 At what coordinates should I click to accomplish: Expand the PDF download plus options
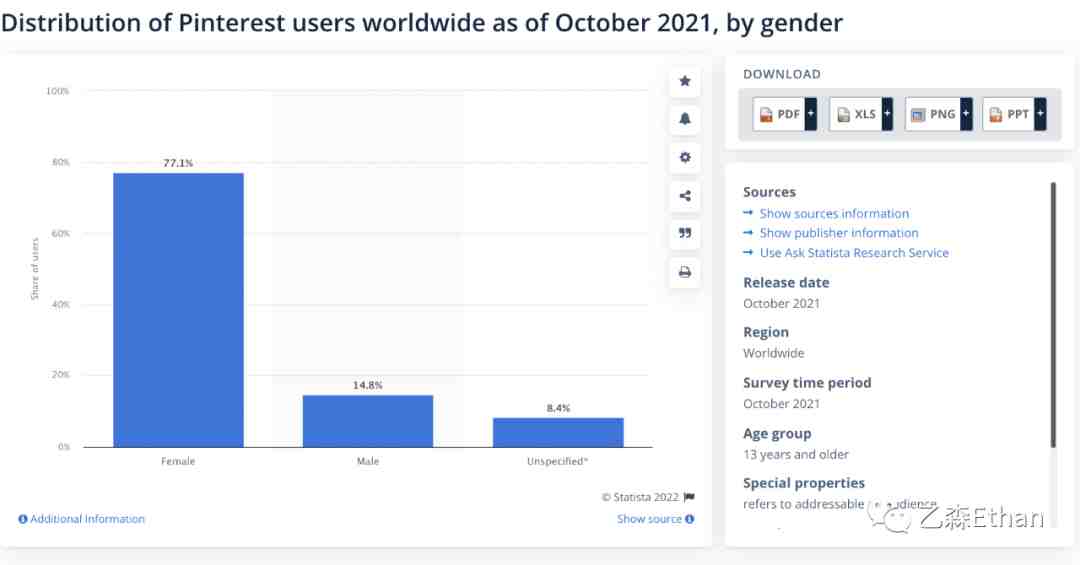pyautogui.click(x=811, y=114)
